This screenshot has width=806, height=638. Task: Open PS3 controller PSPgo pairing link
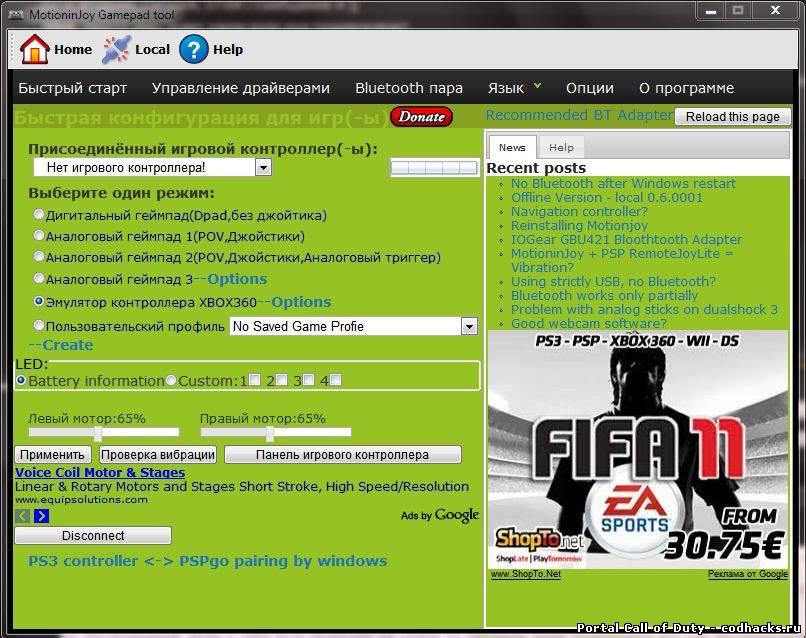click(208, 561)
